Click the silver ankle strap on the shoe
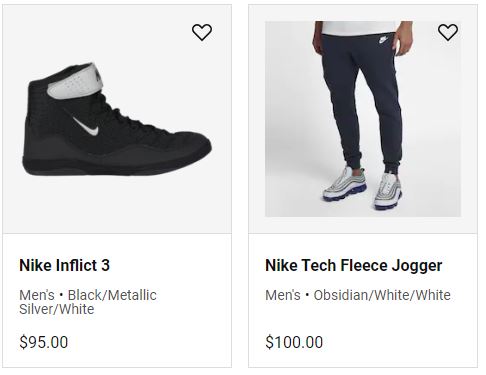Viewport: 486px width, 375px height. point(74,82)
